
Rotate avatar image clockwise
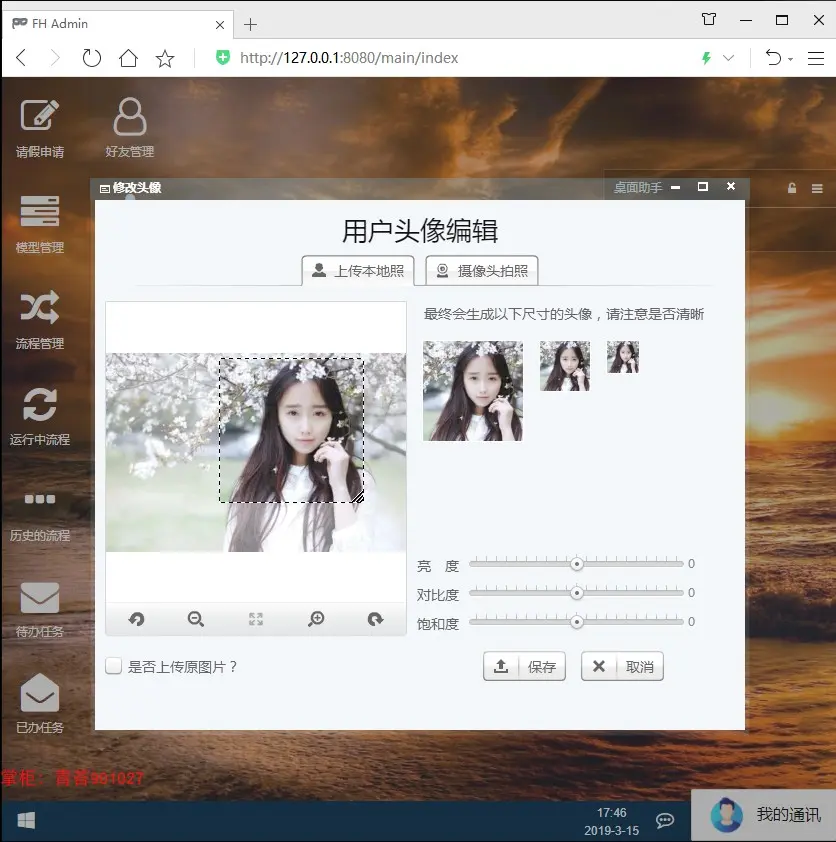pyautogui.click(x=375, y=619)
